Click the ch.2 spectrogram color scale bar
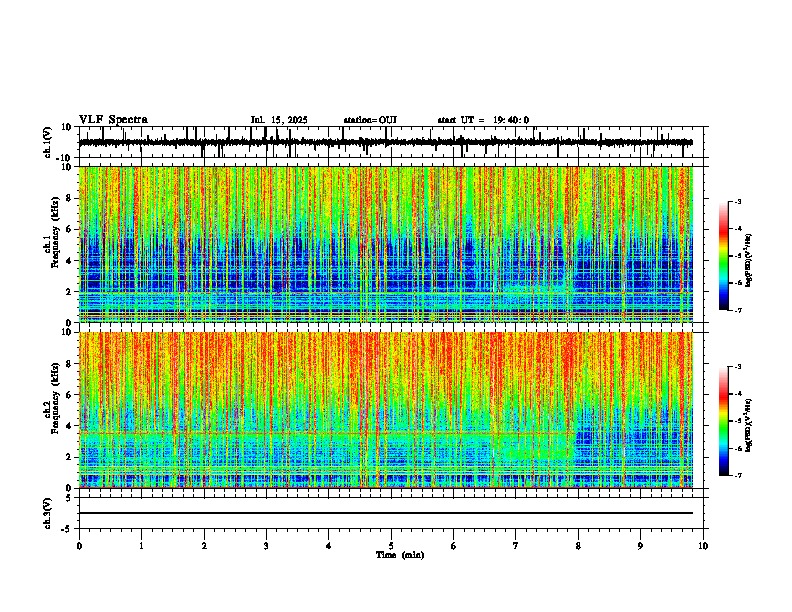 point(724,421)
